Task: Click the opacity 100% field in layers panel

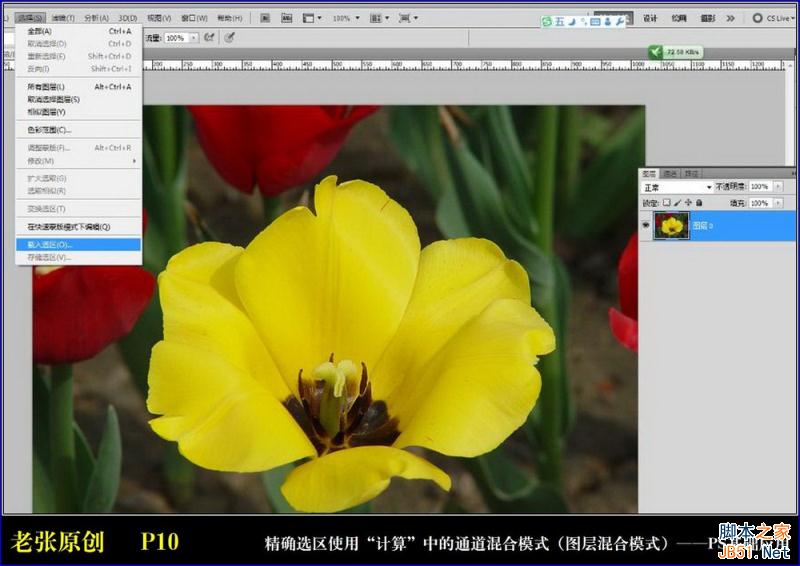Action: (761, 187)
